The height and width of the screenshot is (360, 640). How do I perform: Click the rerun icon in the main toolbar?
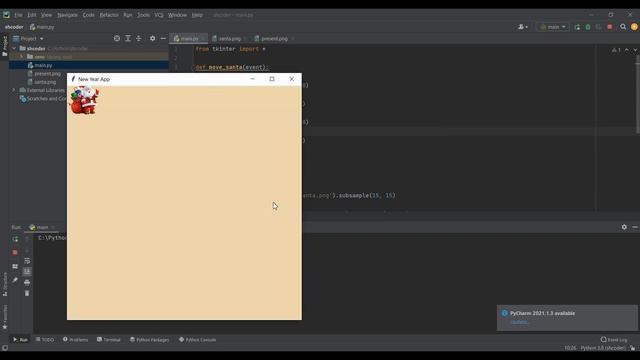tap(577, 27)
